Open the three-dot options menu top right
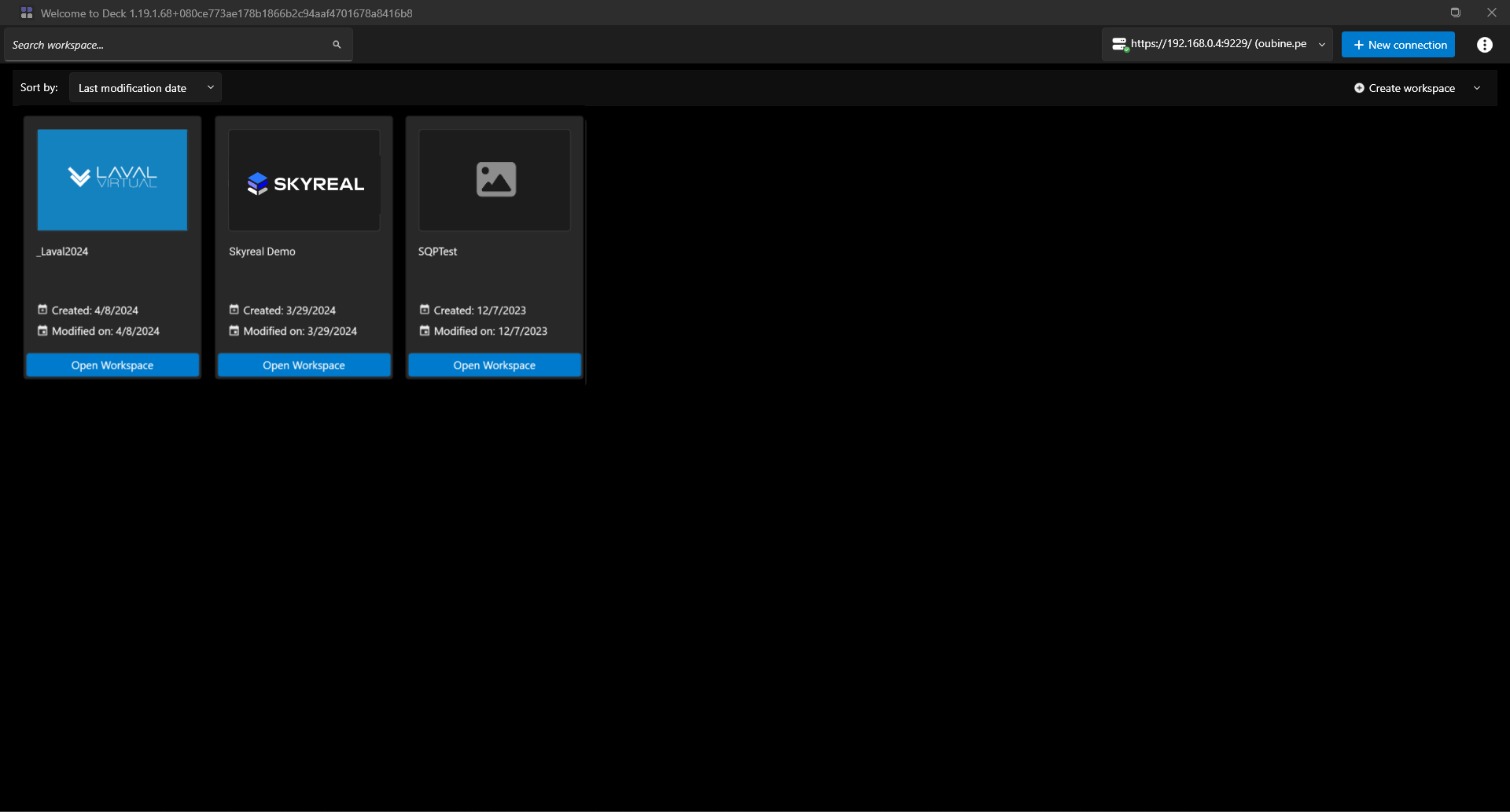 tap(1485, 45)
